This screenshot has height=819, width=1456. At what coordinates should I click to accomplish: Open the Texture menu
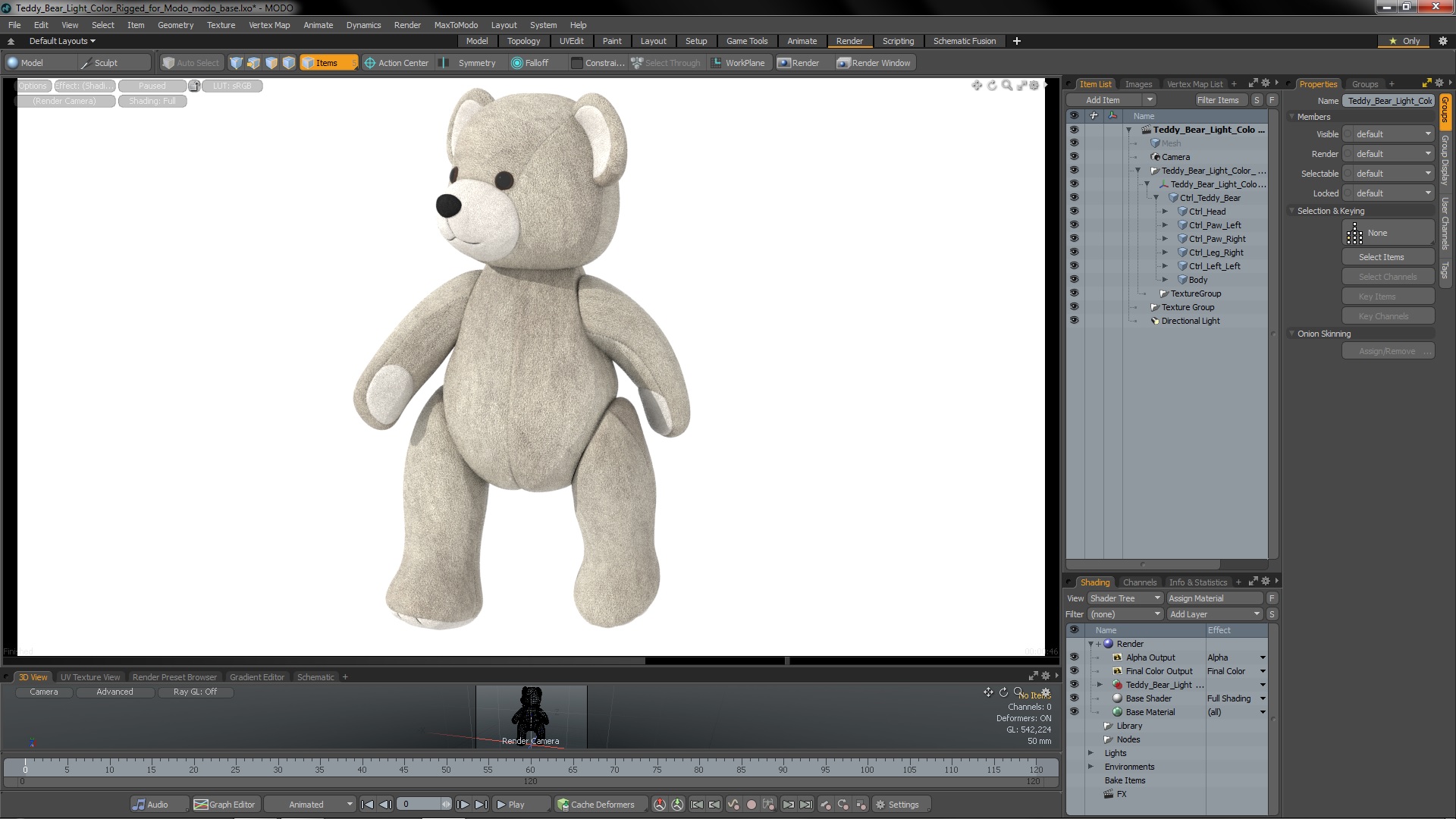[x=221, y=25]
